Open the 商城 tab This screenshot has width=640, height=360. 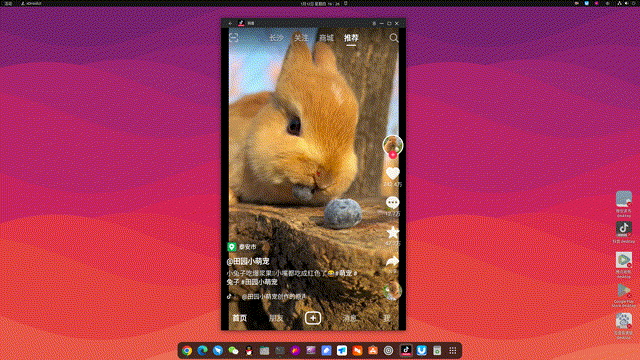(x=326, y=38)
